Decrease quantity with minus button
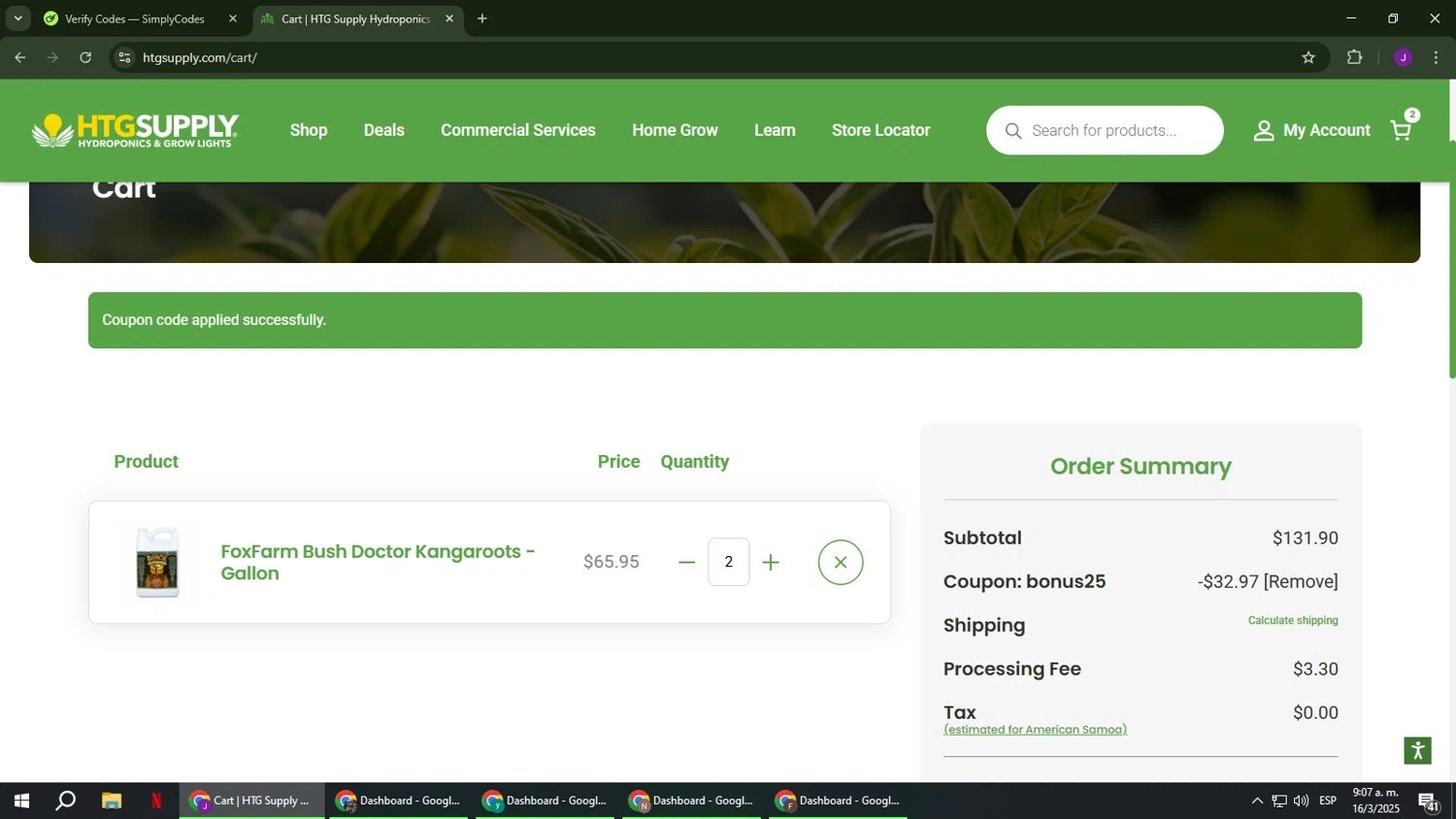Screen dimensions: 1456x819 coord(687,563)
